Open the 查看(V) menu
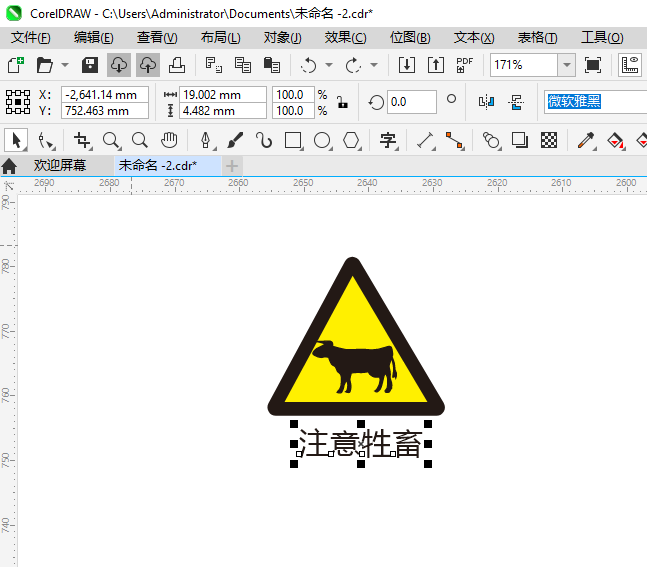This screenshot has height=567, width=647. (157, 38)
